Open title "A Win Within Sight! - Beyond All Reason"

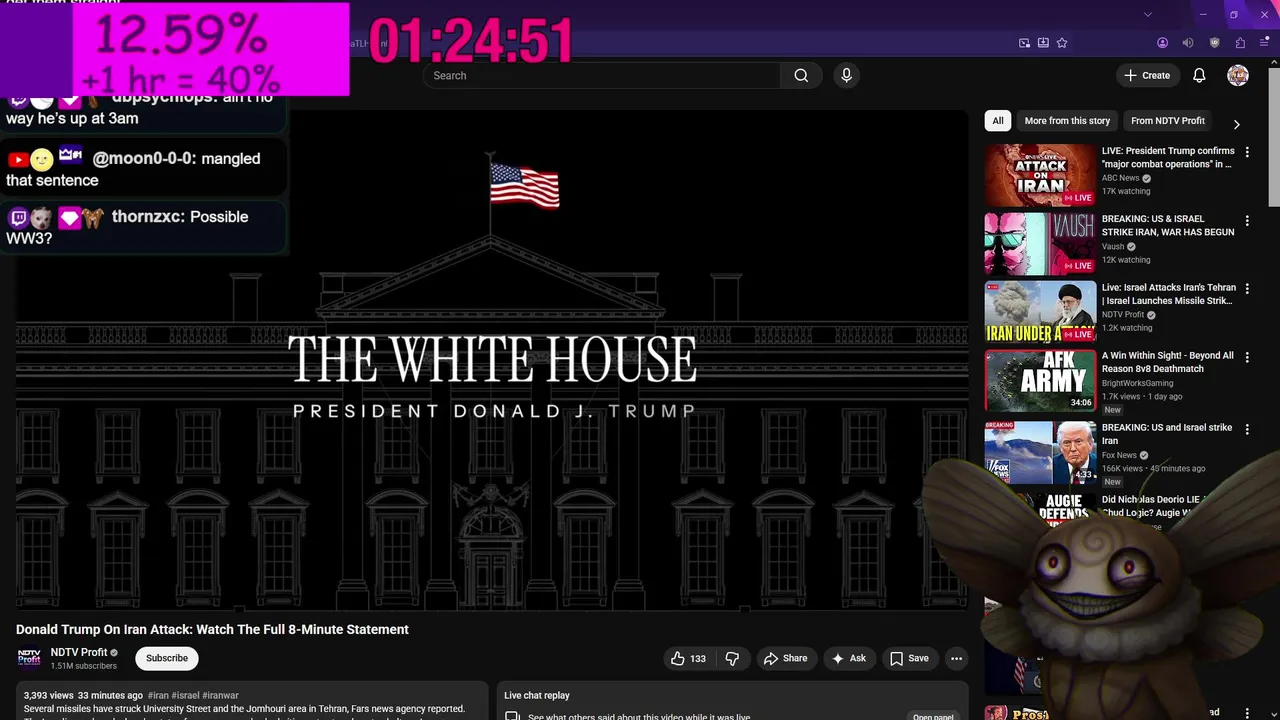tap(1168, 362)
